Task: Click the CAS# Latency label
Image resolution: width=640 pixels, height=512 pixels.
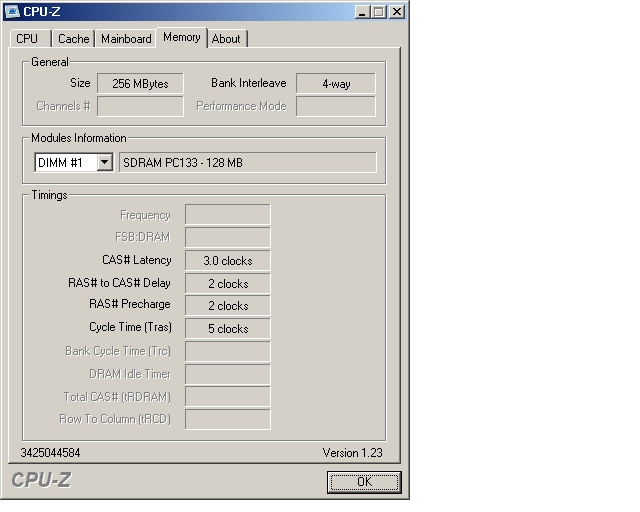Action: pyautogui.click(x=137, y=260)
